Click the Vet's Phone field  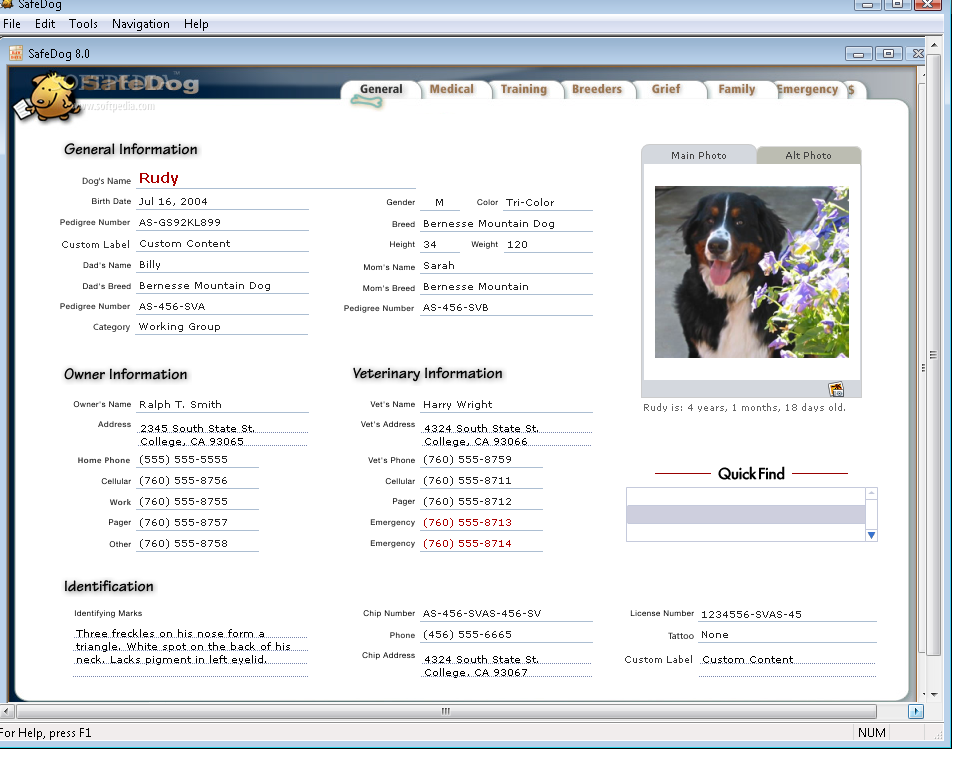[481, 460]
